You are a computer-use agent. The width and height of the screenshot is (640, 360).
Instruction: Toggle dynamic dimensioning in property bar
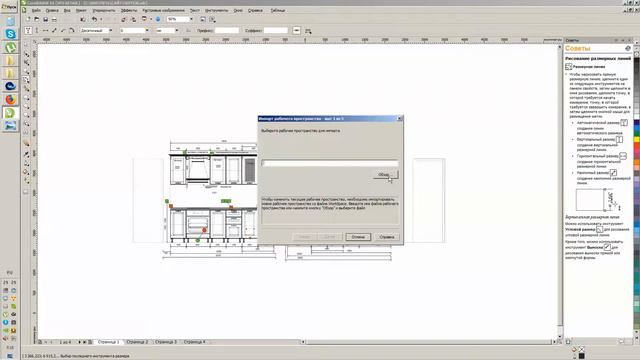coord(296,31)
